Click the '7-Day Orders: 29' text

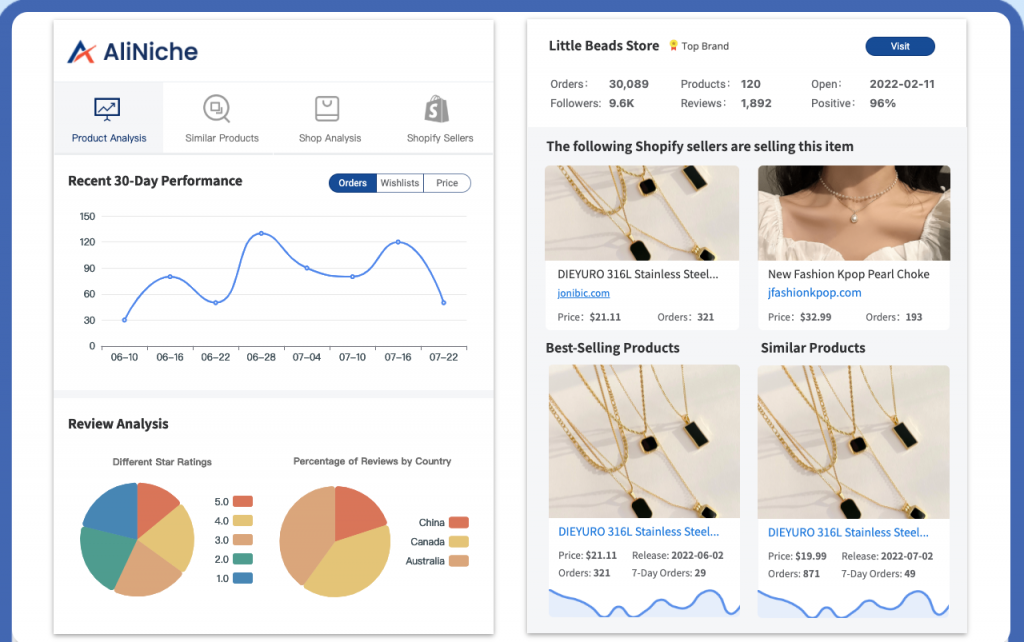pyautogui.click(x=669, y=573)
